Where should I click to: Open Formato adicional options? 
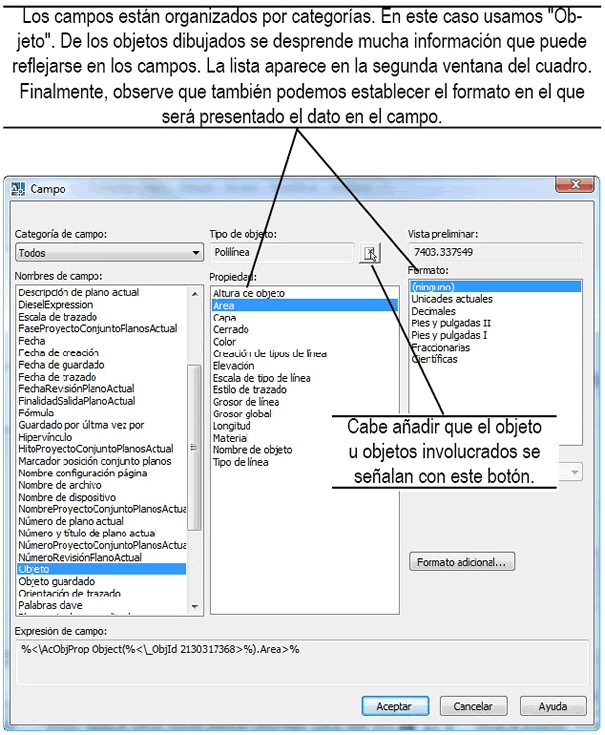(x=462, y=562)
